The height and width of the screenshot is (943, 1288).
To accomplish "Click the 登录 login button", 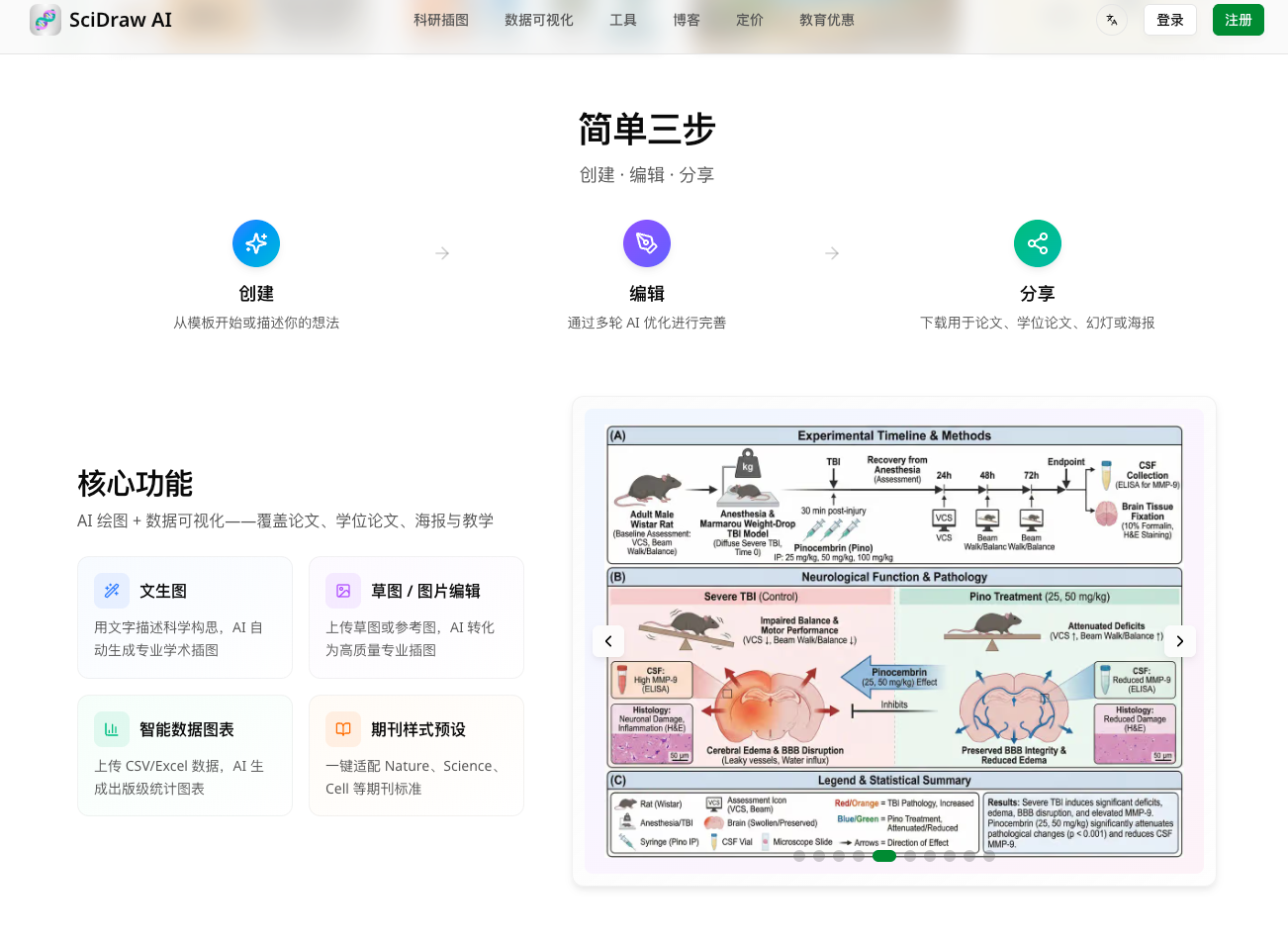I will 1170,20.
